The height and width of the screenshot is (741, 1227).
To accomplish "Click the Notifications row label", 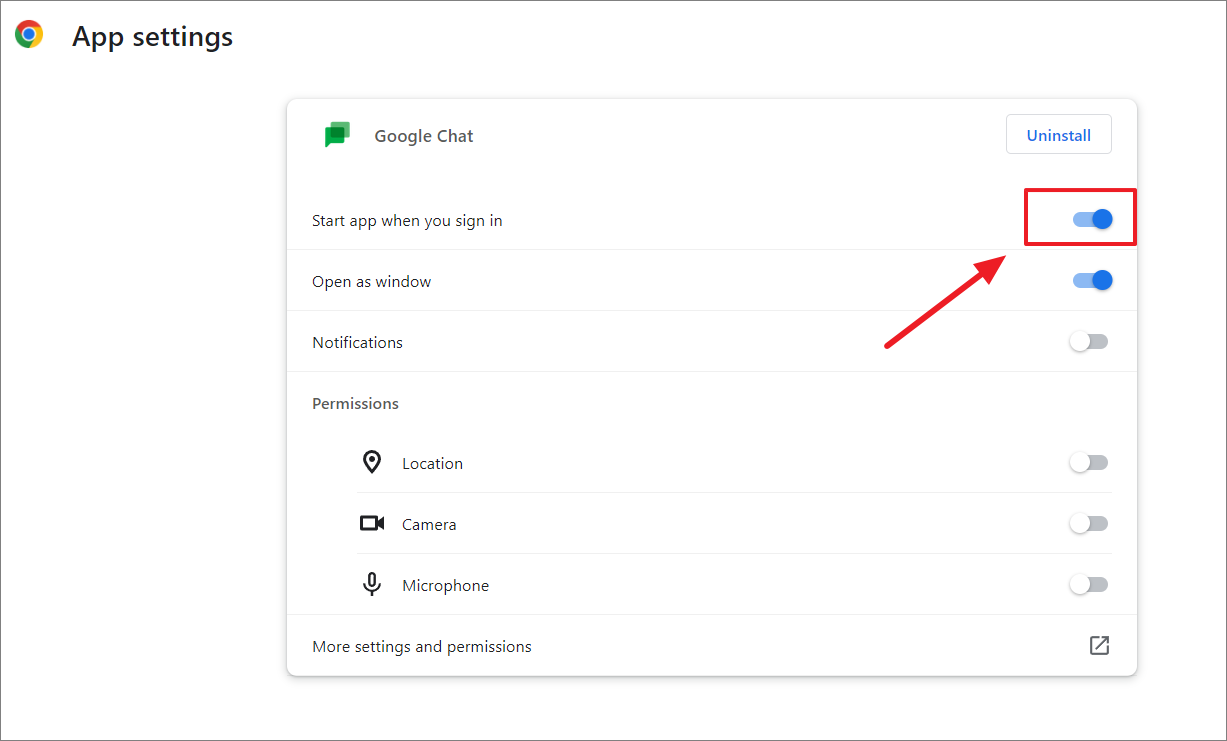I will click(x=357, y=341).
